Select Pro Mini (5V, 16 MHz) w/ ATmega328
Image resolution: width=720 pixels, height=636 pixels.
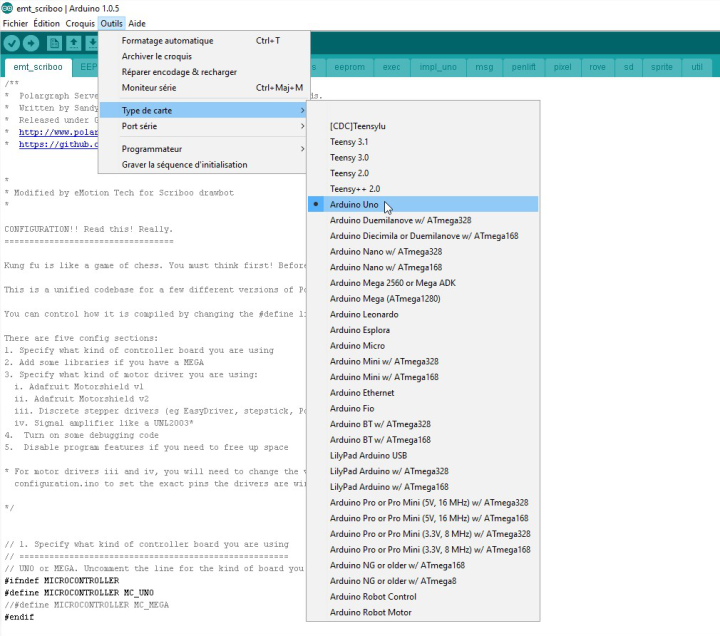[423, 502]
